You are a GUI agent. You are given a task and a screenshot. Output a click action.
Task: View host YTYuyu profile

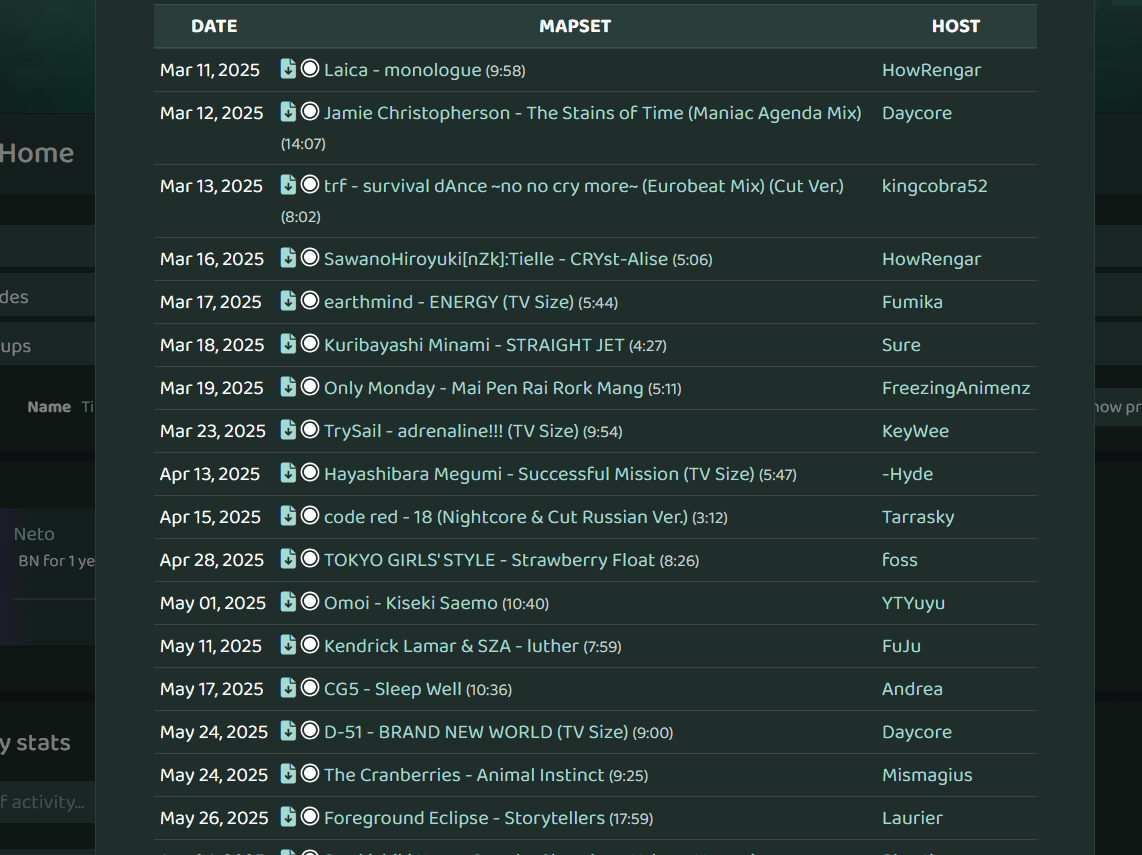click(x=913, y=602)
